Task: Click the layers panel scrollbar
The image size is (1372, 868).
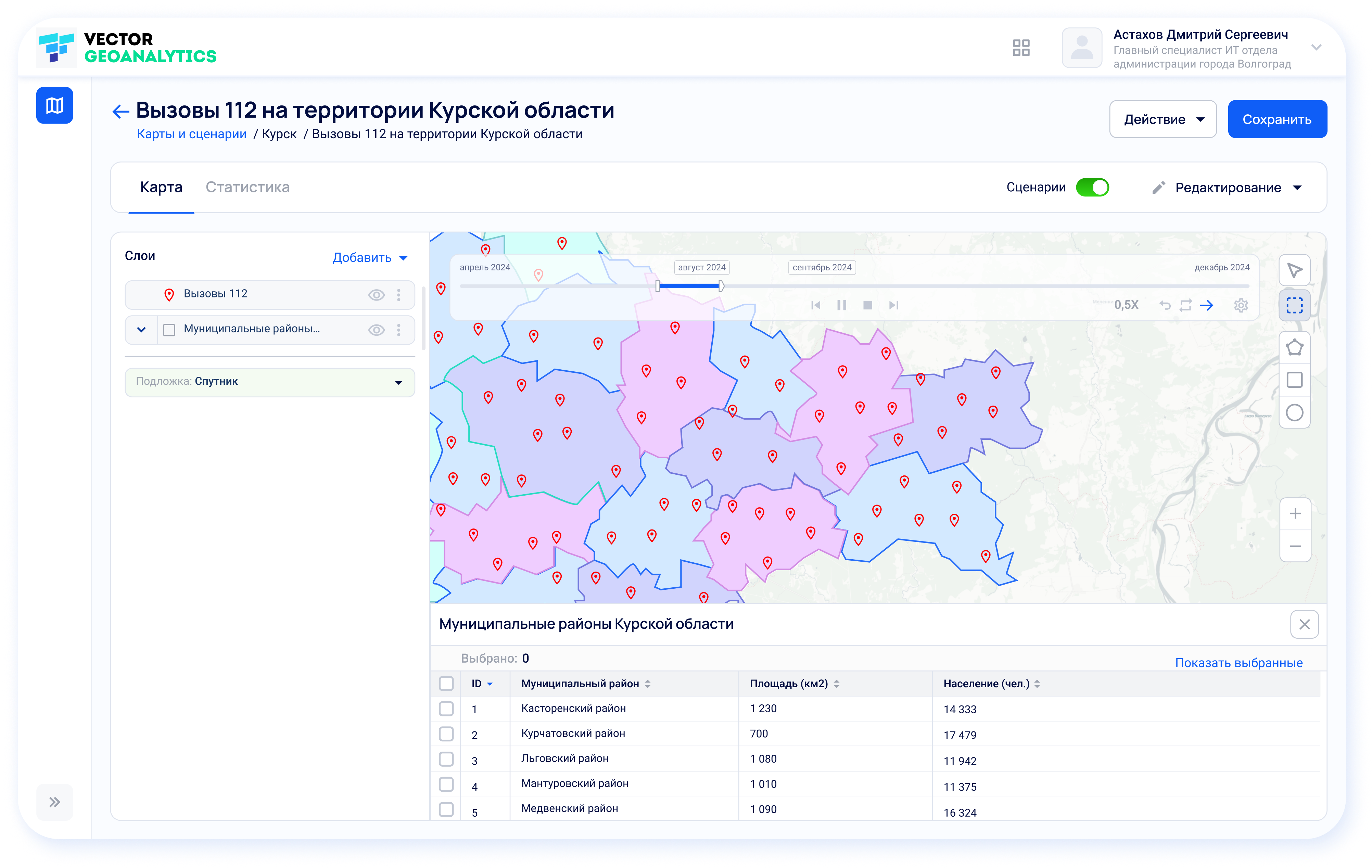Action: coord(423,318)
